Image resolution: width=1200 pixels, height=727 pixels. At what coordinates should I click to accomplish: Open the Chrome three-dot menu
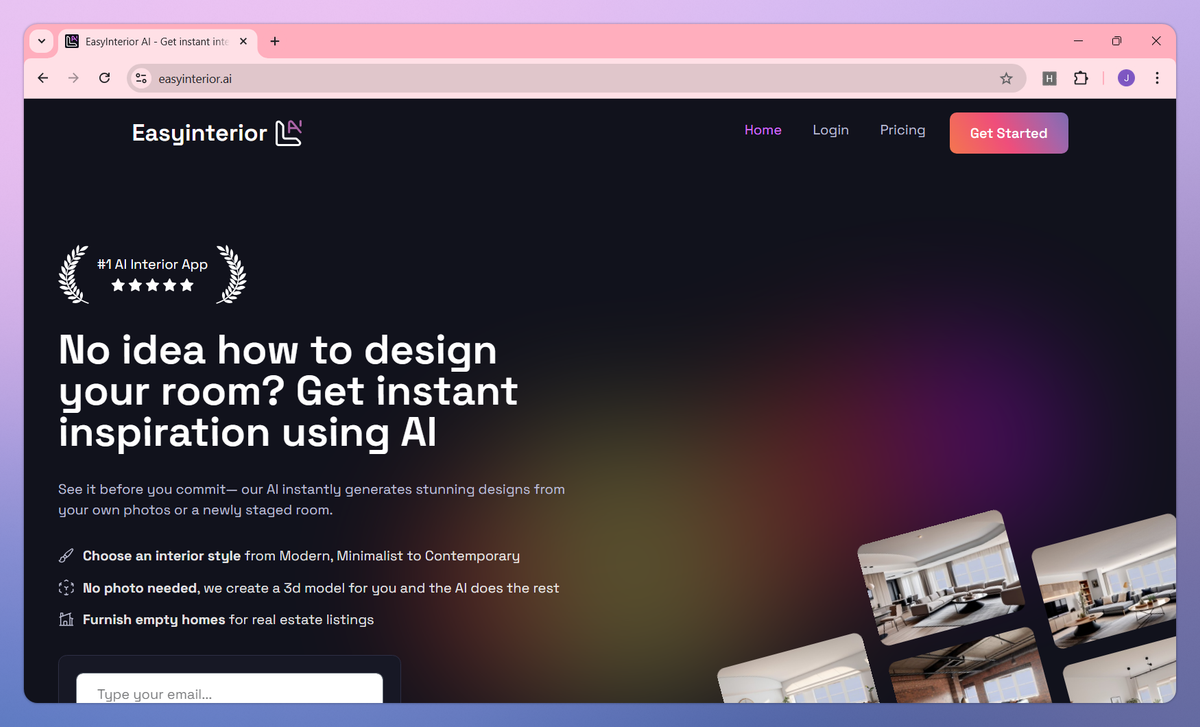point(1157,78)
